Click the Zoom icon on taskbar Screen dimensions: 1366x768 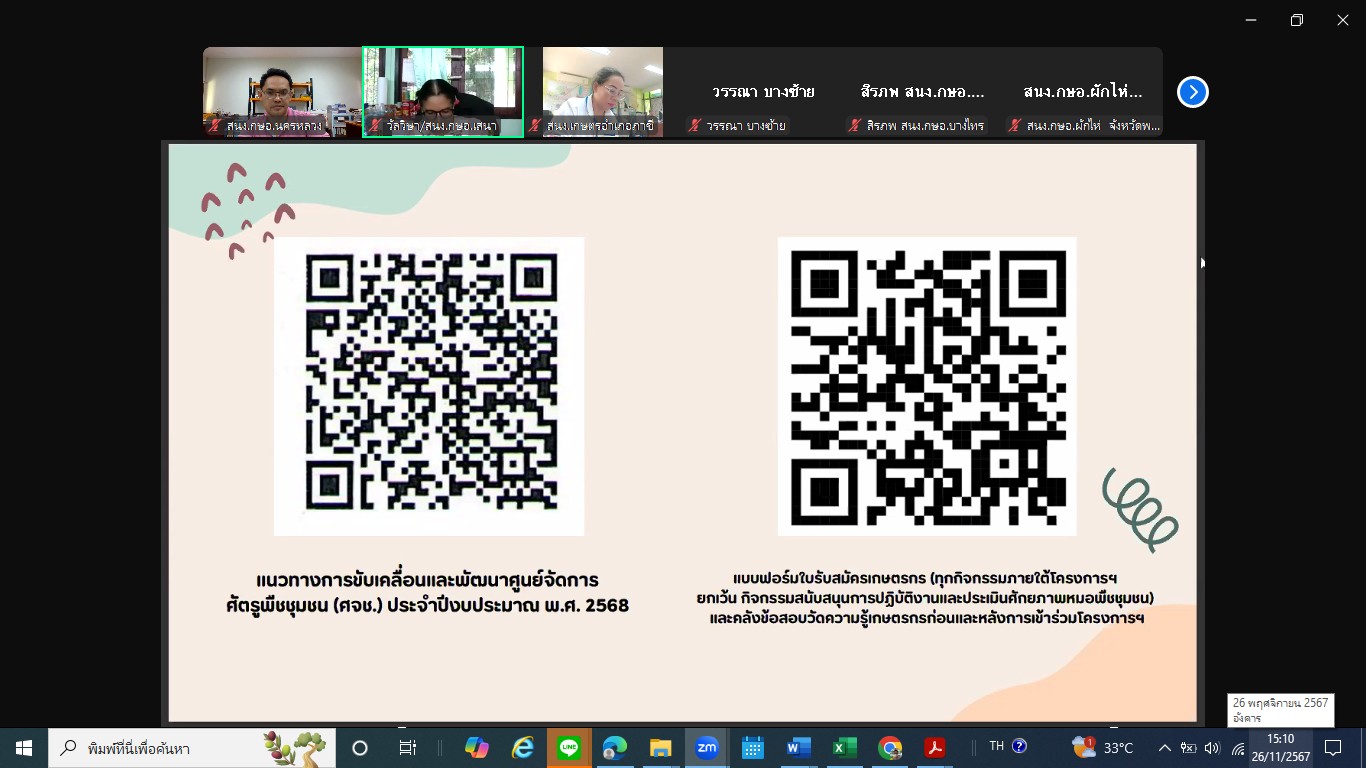click(707, 748)
